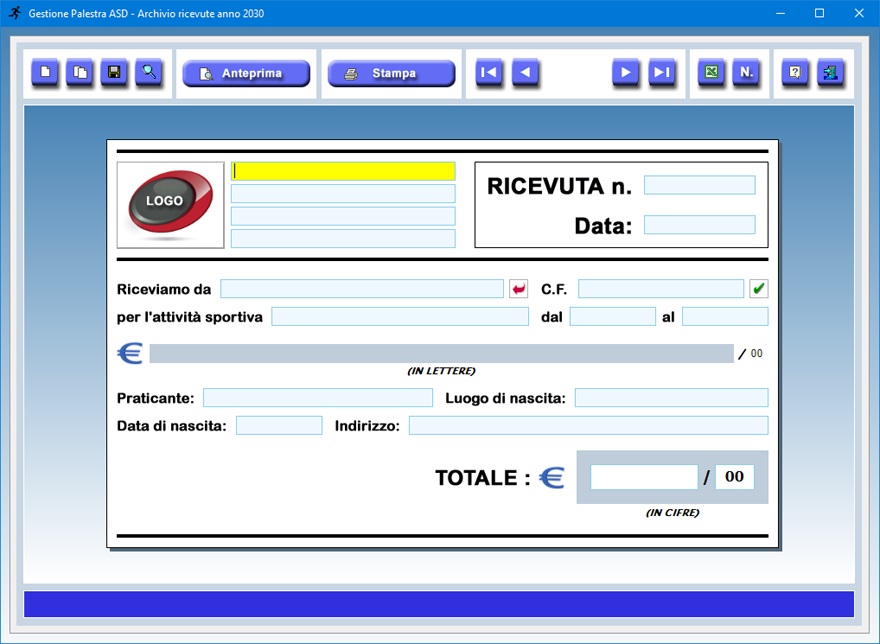Image resolution: width=880 pixels, height=644 pixels.
Task: Go to the previous record
Action: tap(525, 72)
